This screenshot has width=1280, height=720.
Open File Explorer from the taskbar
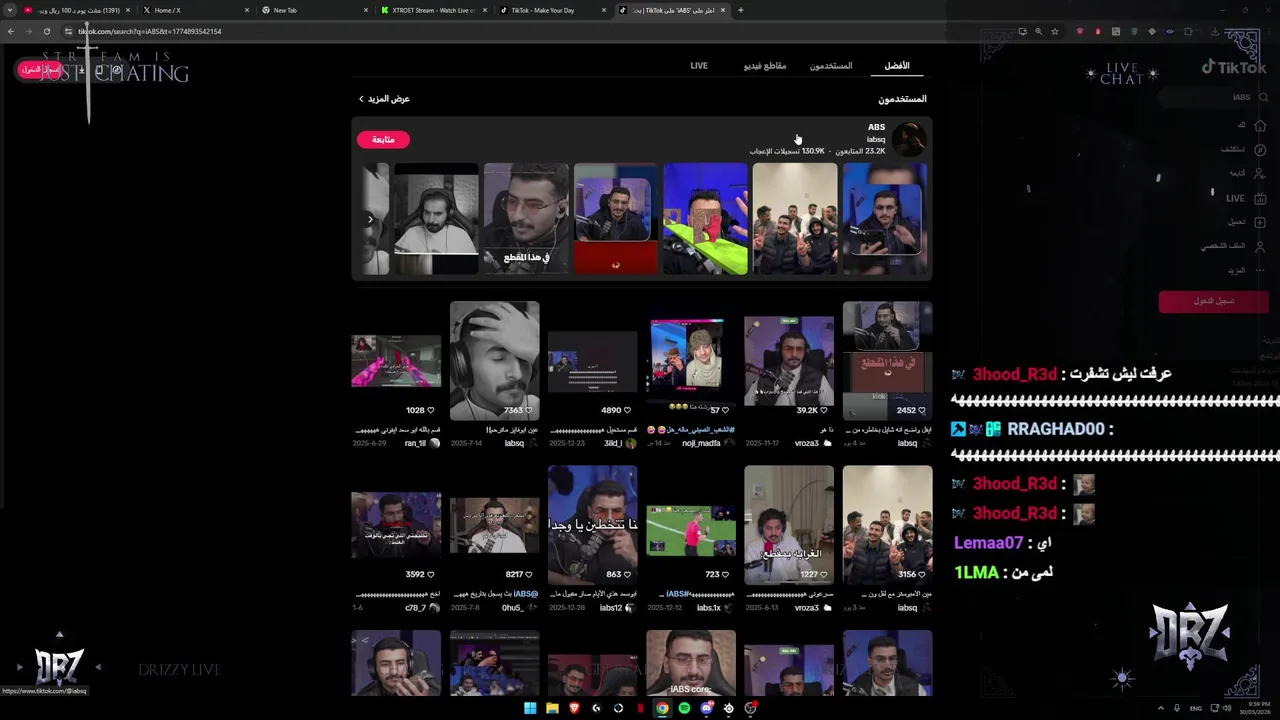tap(552, 708)
